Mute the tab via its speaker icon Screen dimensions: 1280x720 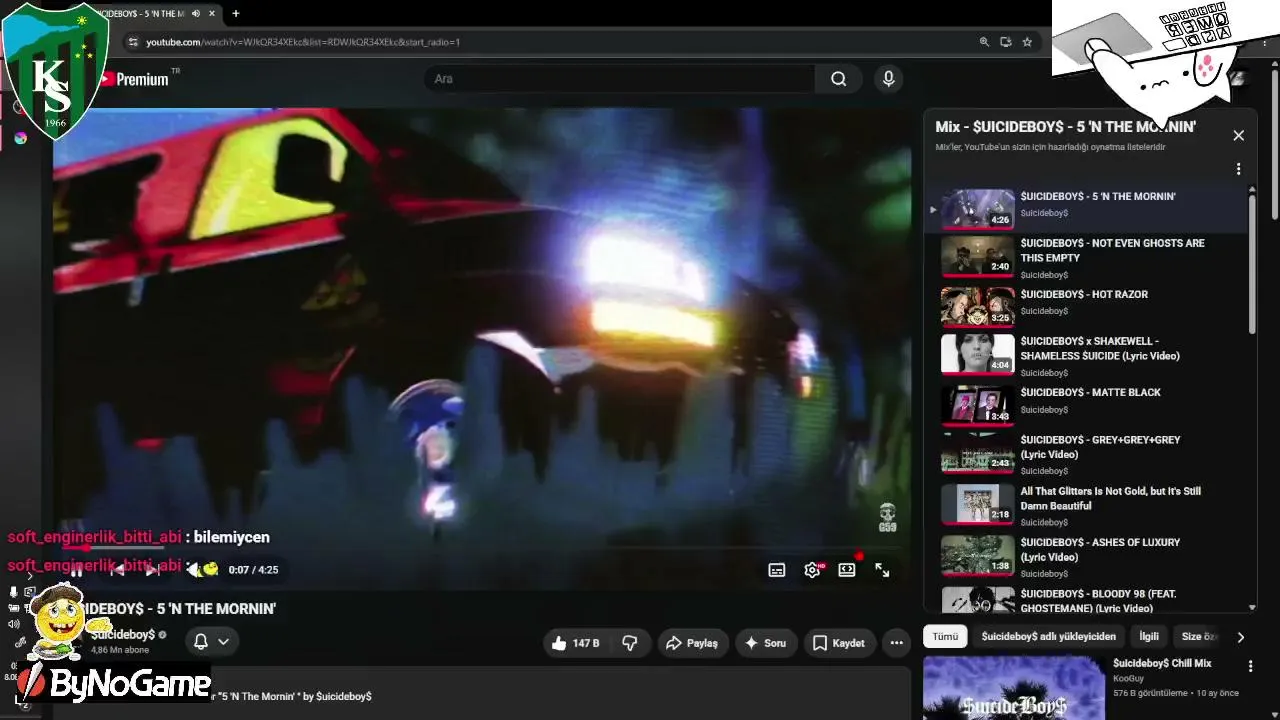coord(196,14)
